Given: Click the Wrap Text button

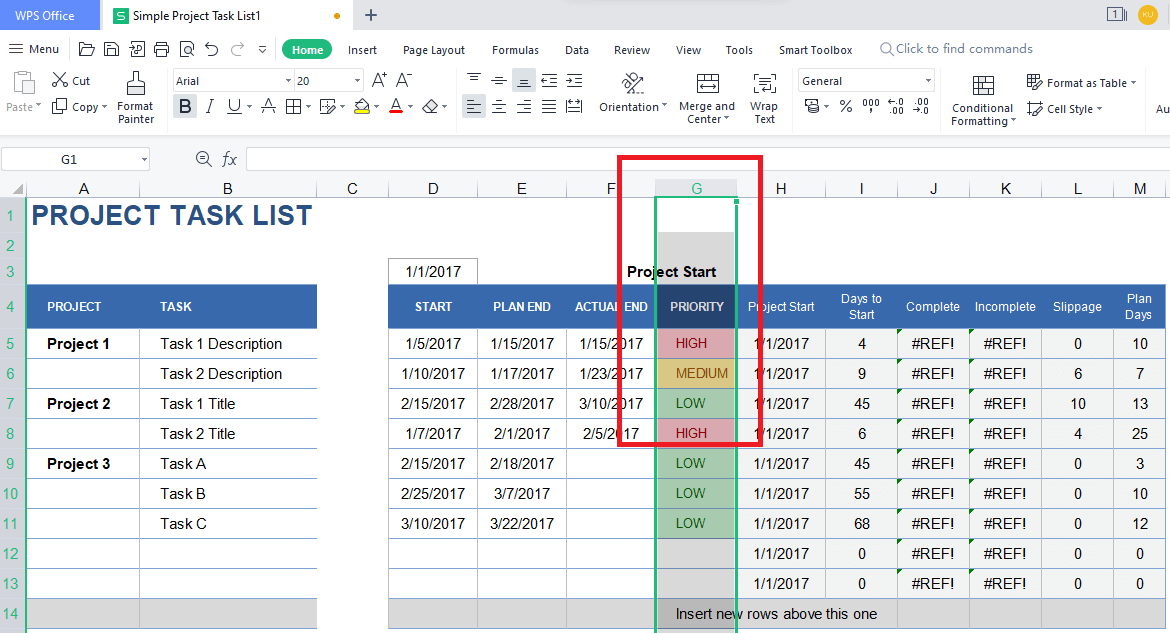Looking at the screenshot, I should [x=764, y=98].
